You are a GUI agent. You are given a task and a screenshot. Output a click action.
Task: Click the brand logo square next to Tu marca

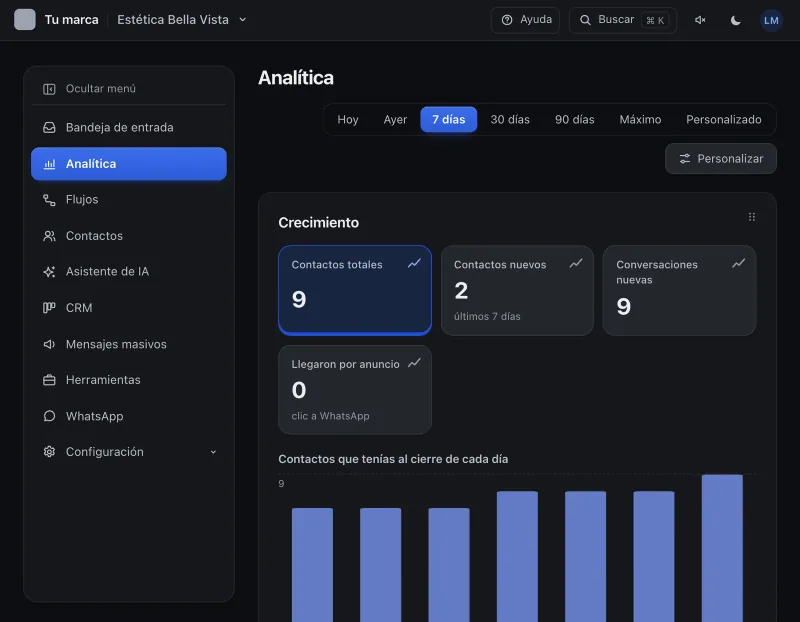(24, 20)
